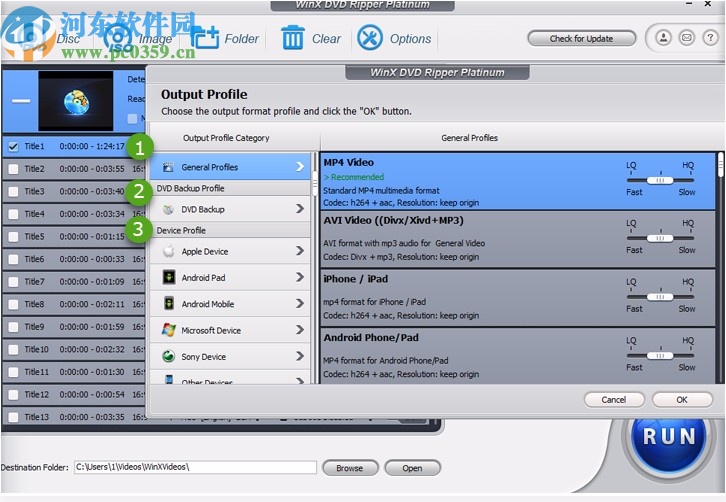Image resolution: width=726 pixels, height=502 pixels.
Task: Check the Title11 checkbox
Action: click(x=13, y=372)
